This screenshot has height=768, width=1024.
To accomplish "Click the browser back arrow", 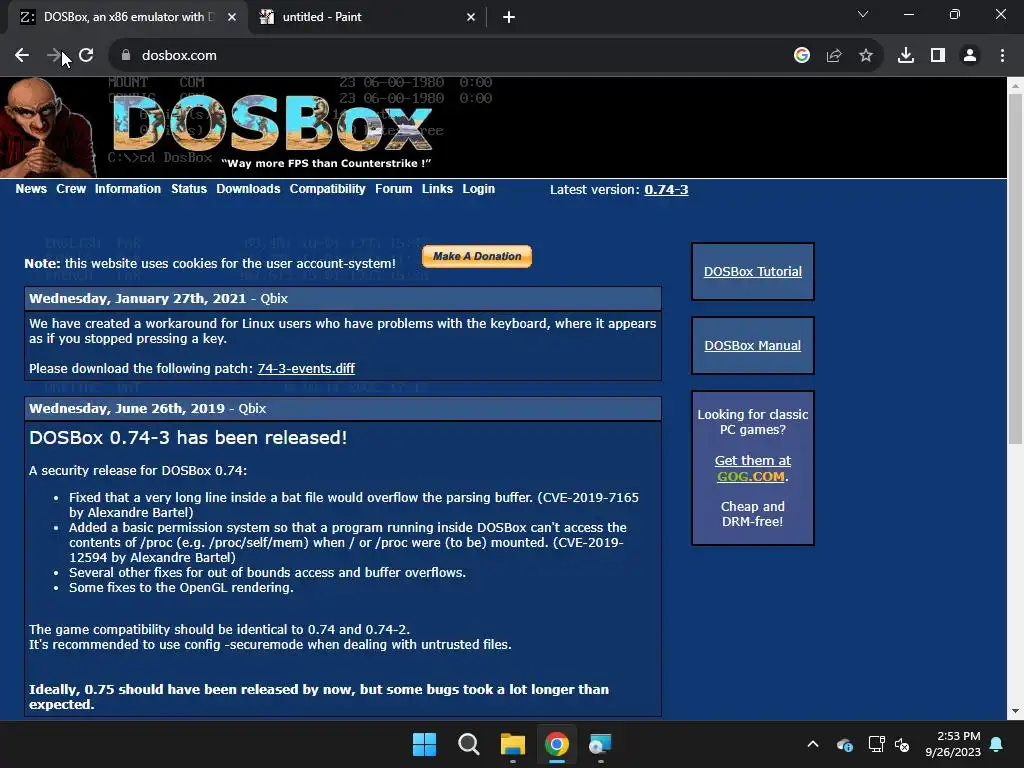I will click(22, 56).
